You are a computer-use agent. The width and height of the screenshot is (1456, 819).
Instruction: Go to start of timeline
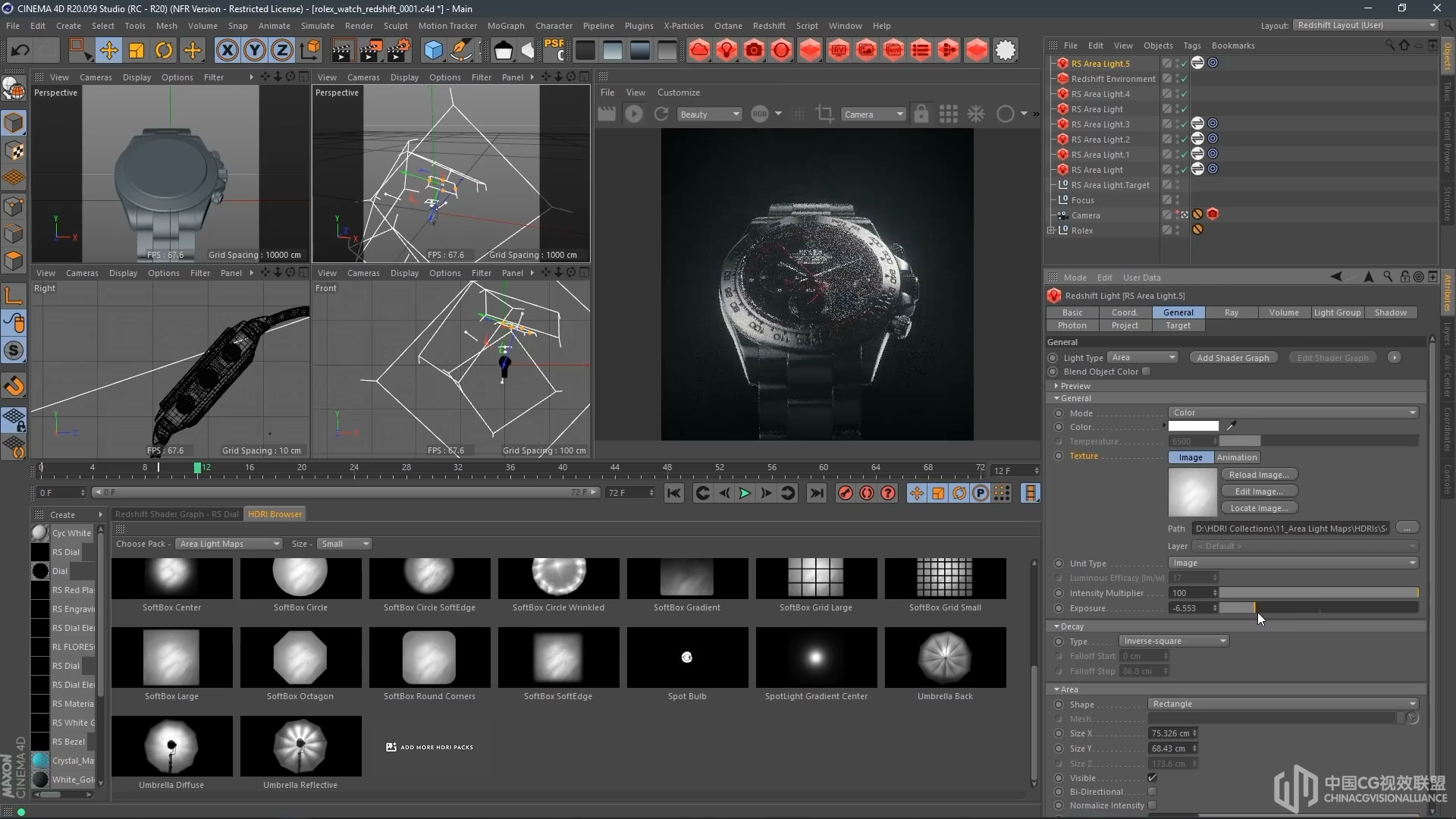[x=673, y=493]
